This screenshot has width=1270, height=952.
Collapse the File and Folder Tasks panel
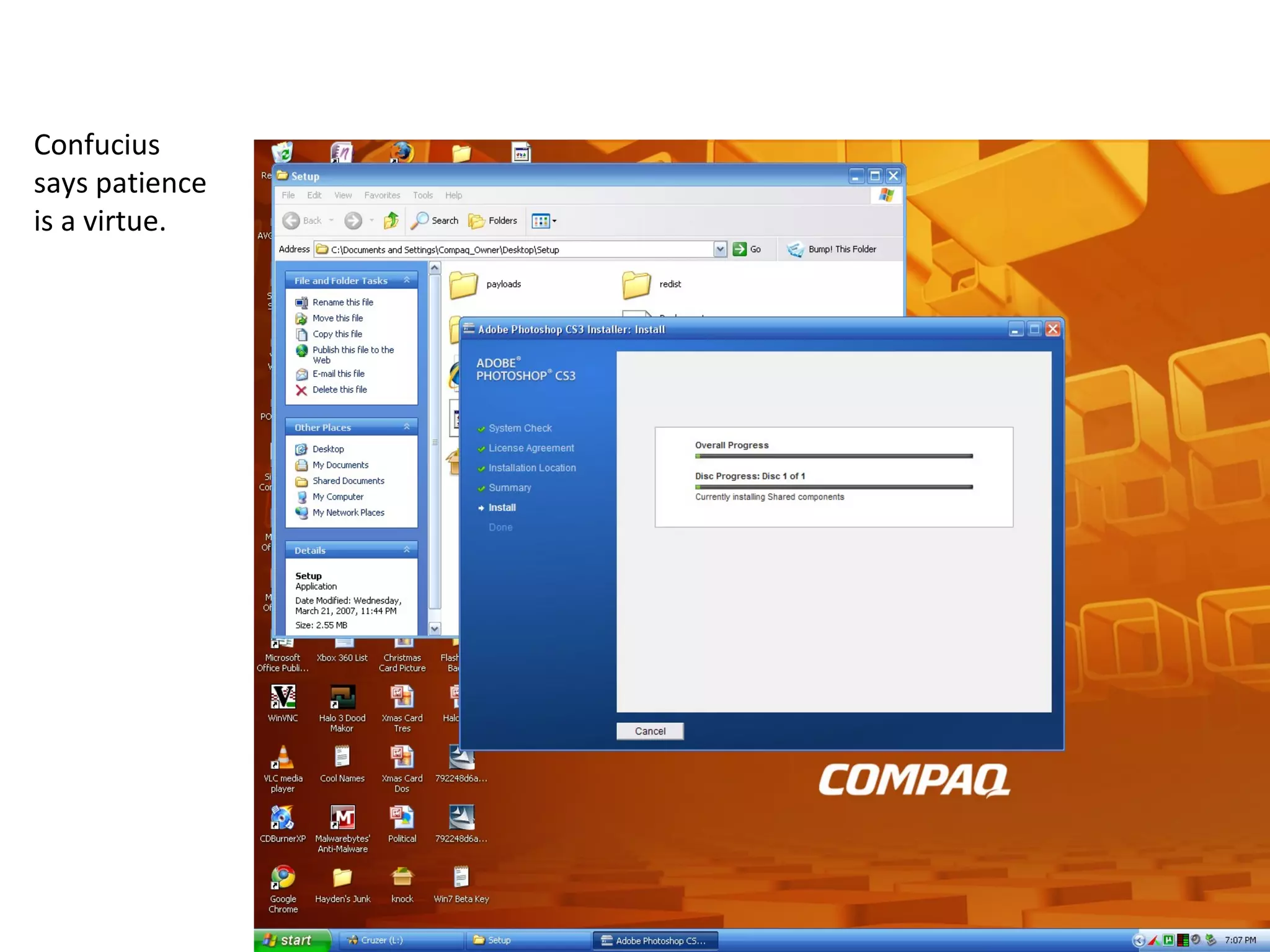[x=407, y=280]
